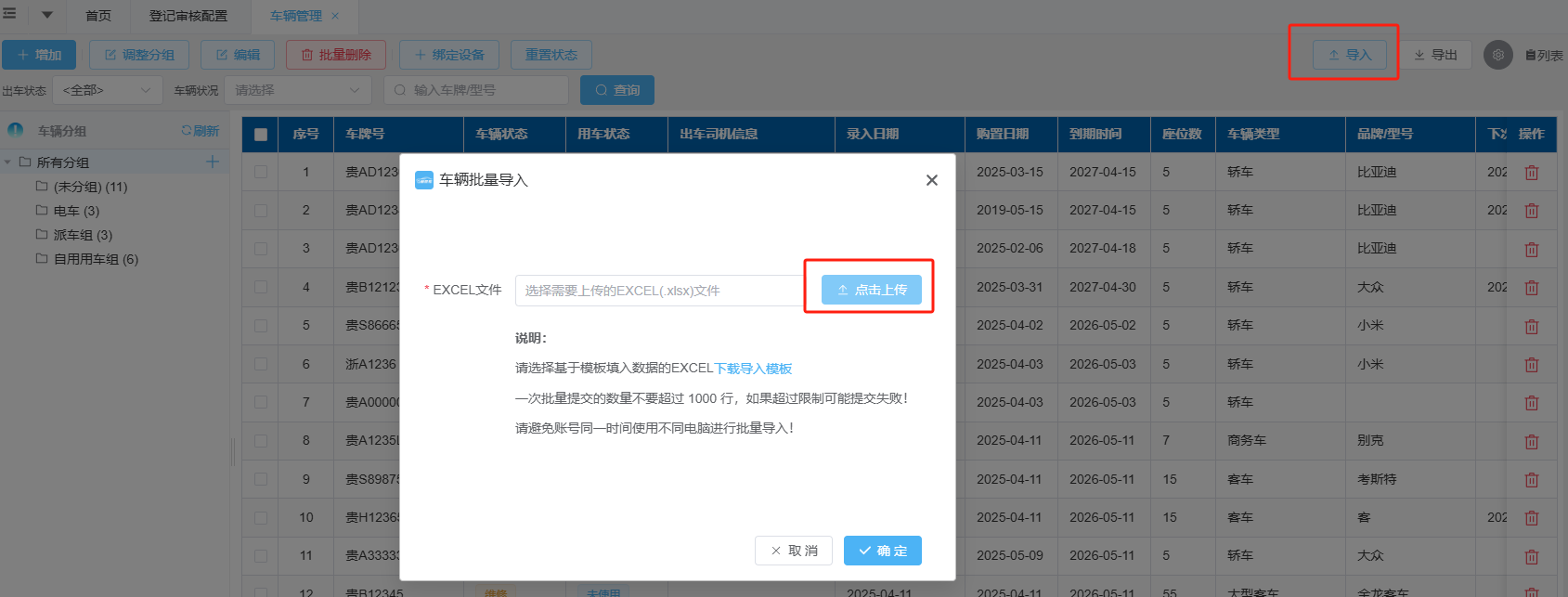Delete the vehicle in row 9
The height and width of the screenshot is (597, 1568).
(x=1531, y=480)
